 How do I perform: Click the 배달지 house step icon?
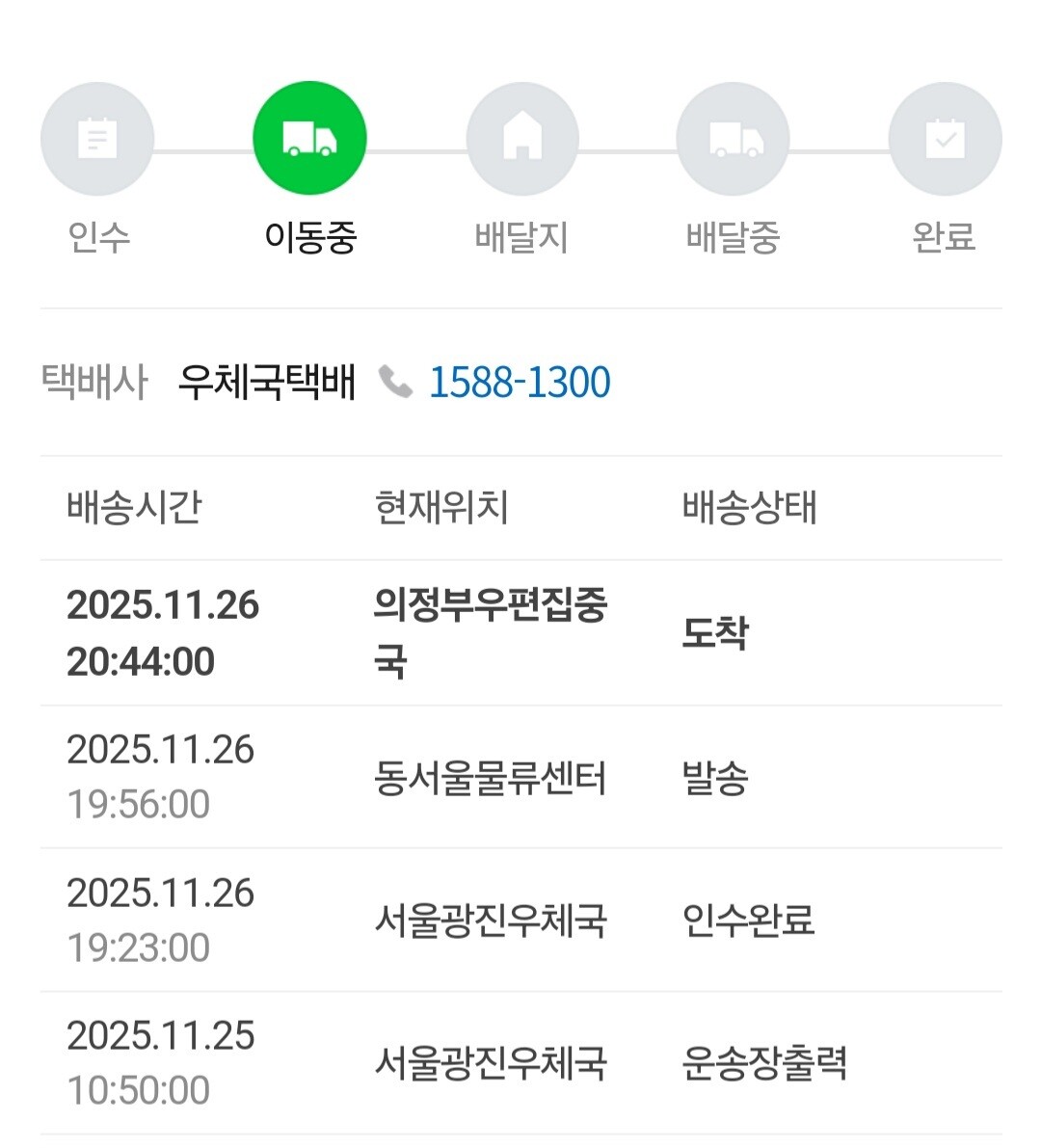click(521, 139)
